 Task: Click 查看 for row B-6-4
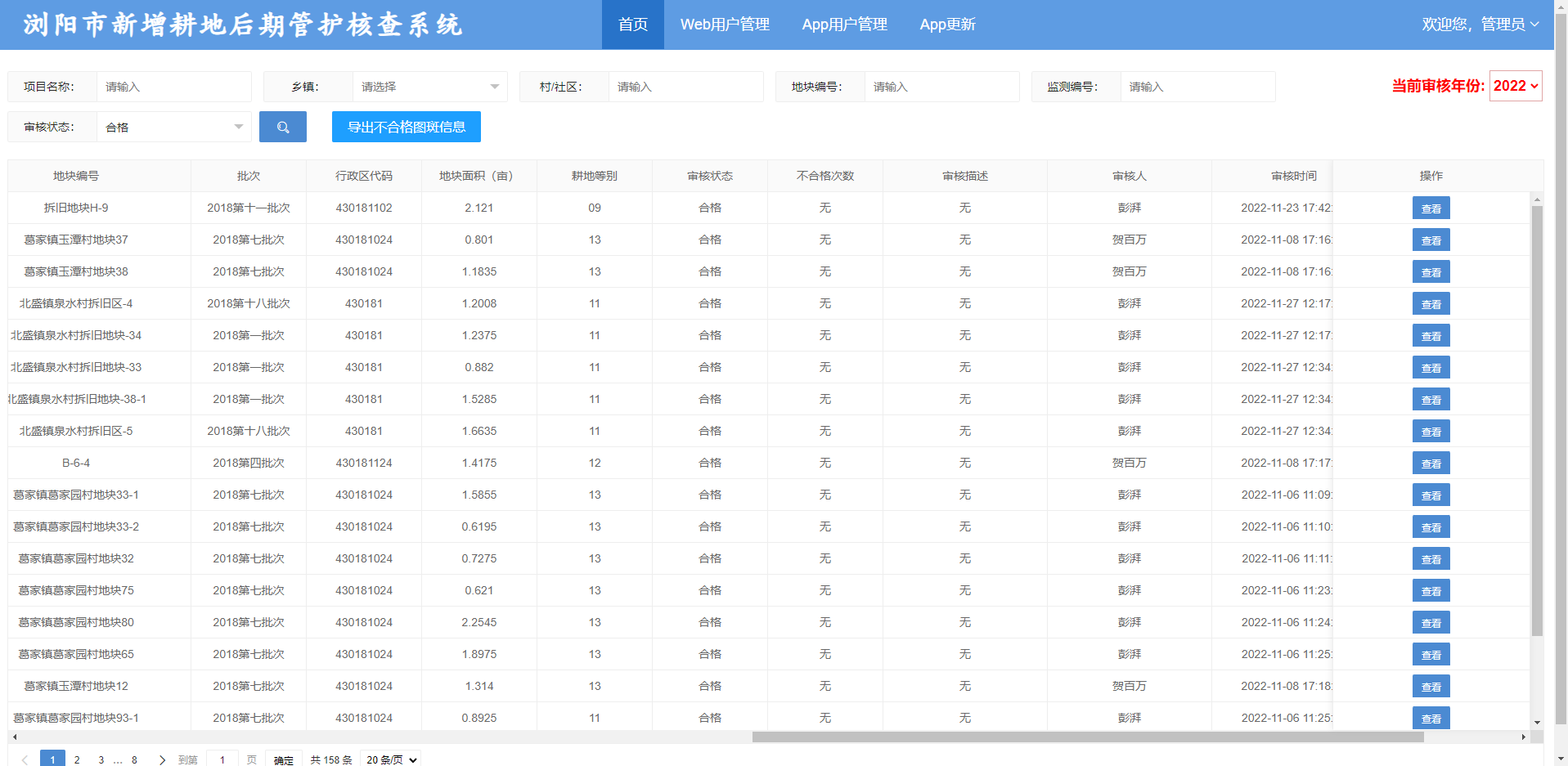[x=1431, y=464]
